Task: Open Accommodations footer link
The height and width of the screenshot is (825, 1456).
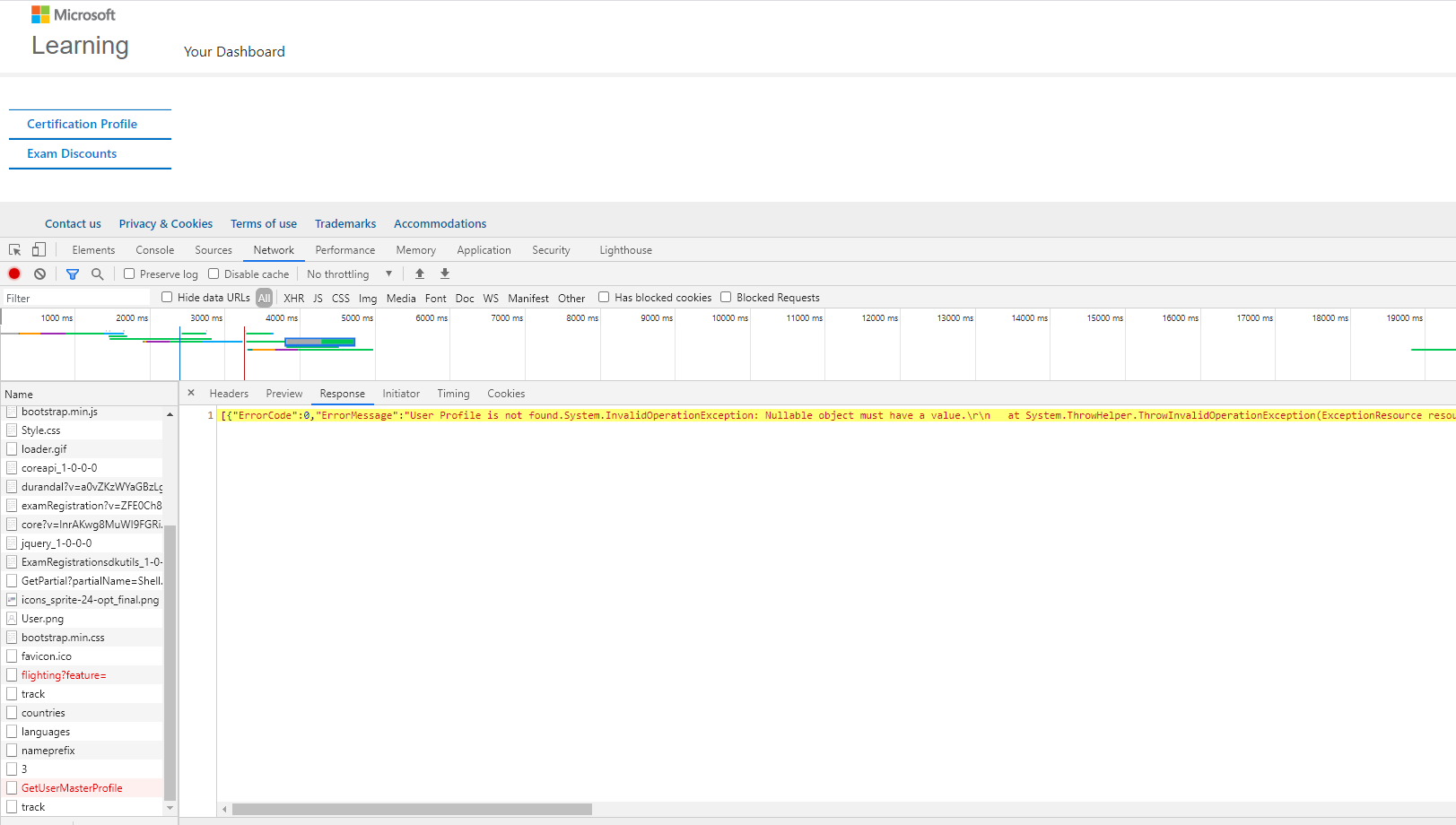Action: point(440,223)
